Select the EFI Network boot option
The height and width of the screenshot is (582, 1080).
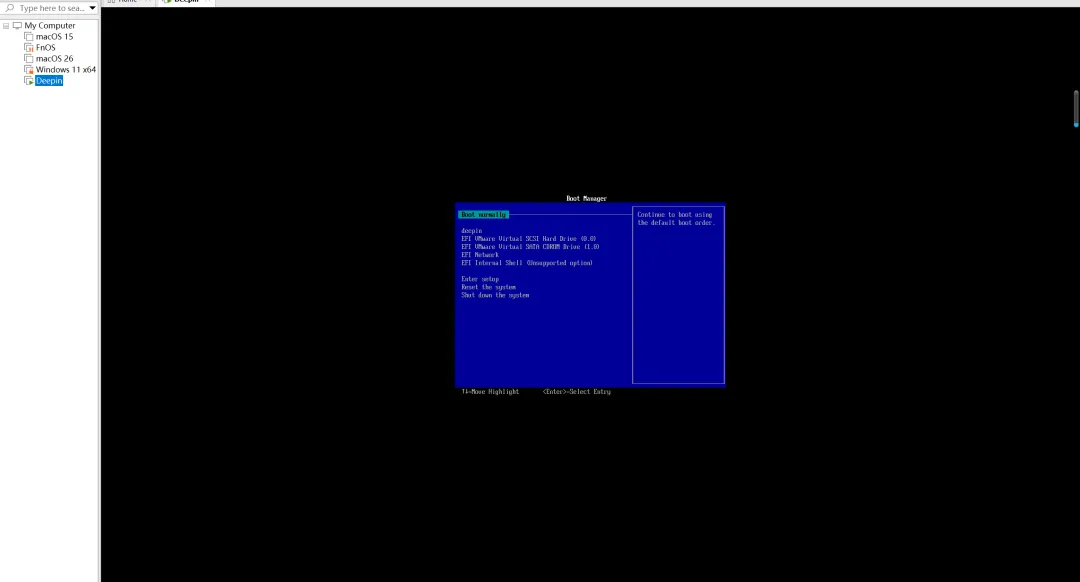point(480,255)
